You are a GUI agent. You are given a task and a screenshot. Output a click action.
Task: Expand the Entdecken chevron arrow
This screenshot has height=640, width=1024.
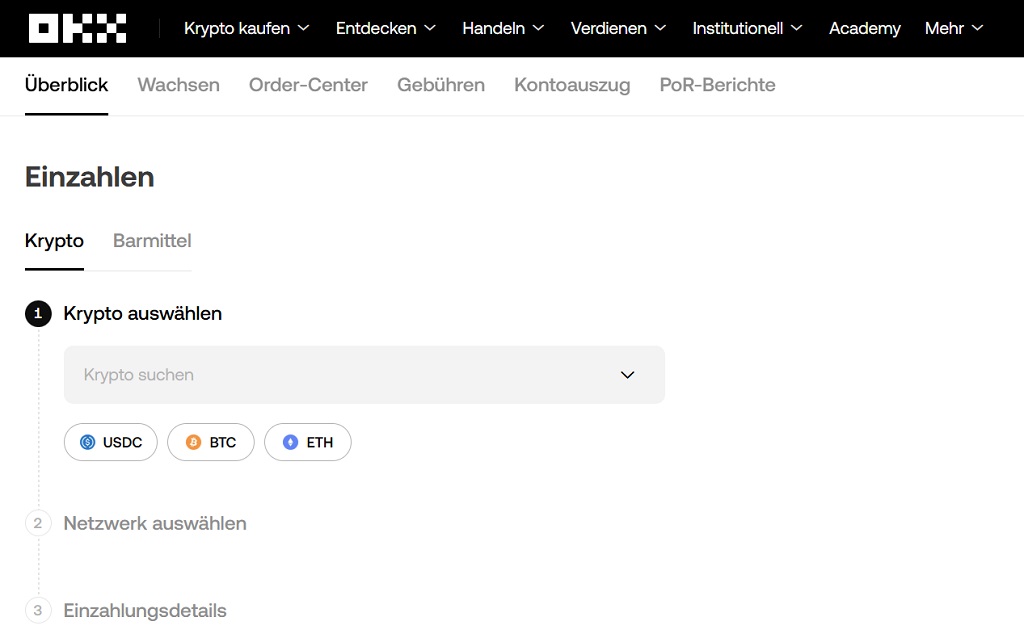[430, 28]
